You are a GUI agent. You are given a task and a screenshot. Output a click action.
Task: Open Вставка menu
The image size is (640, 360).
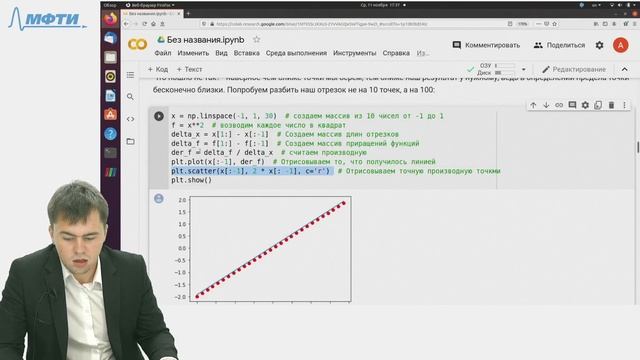click(x=247, y=53)
